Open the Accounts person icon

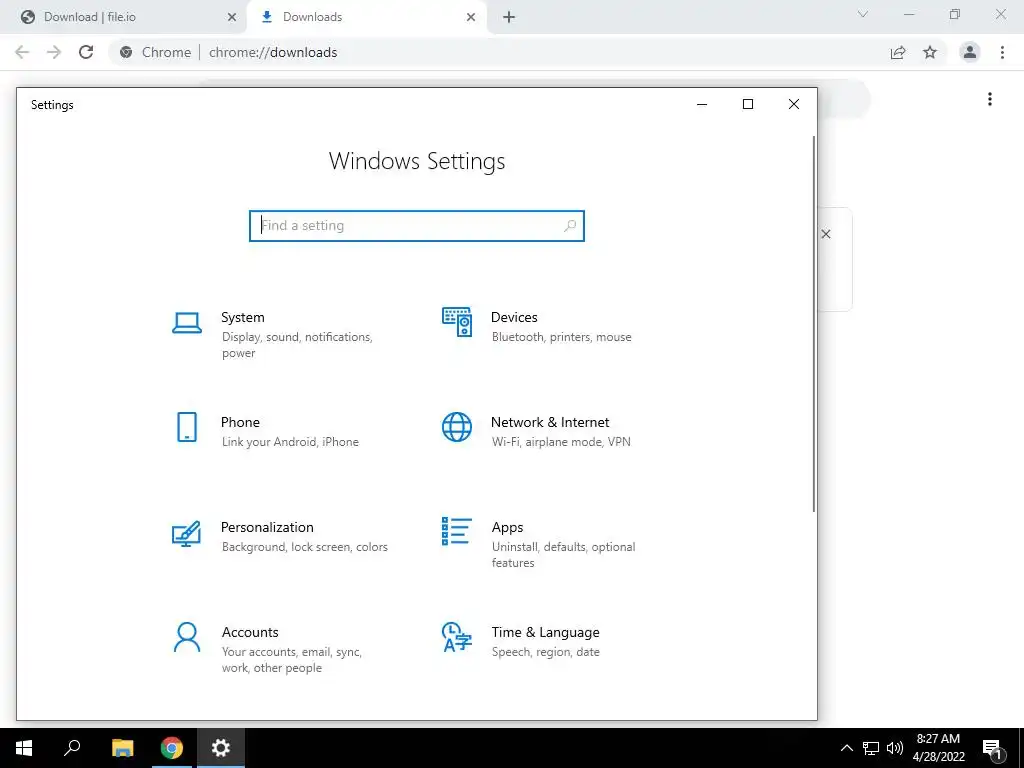coord(187,637)
